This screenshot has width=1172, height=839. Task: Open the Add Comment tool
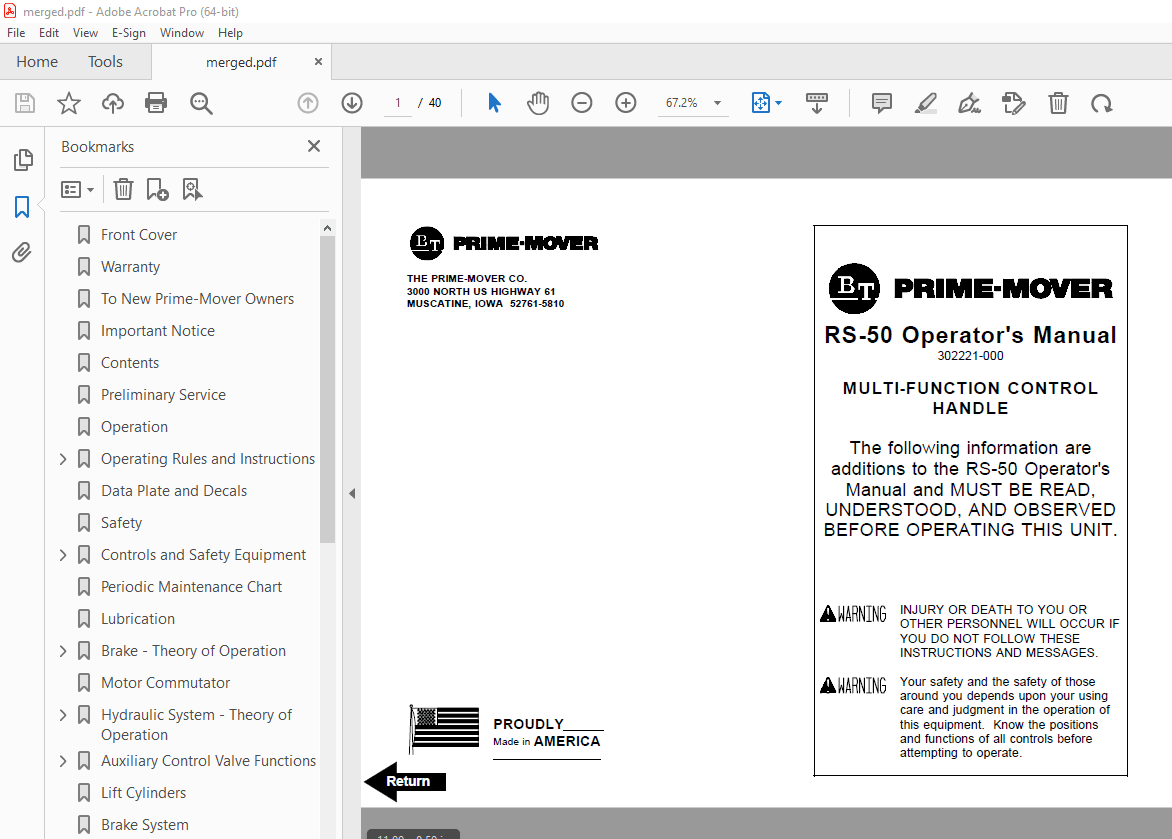[881, 103]
